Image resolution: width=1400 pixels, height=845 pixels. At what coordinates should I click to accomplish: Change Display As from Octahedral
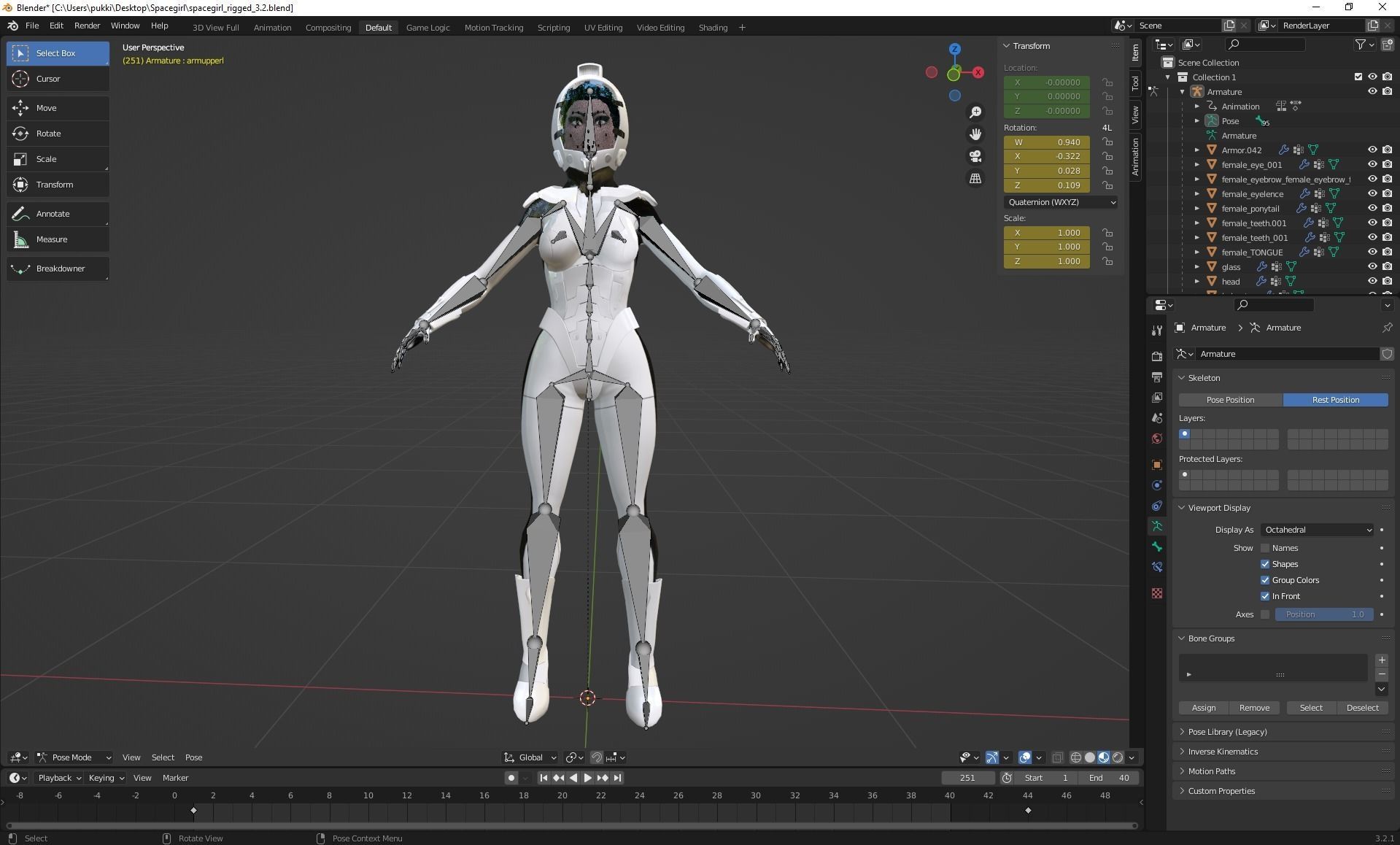point(1317,530)
